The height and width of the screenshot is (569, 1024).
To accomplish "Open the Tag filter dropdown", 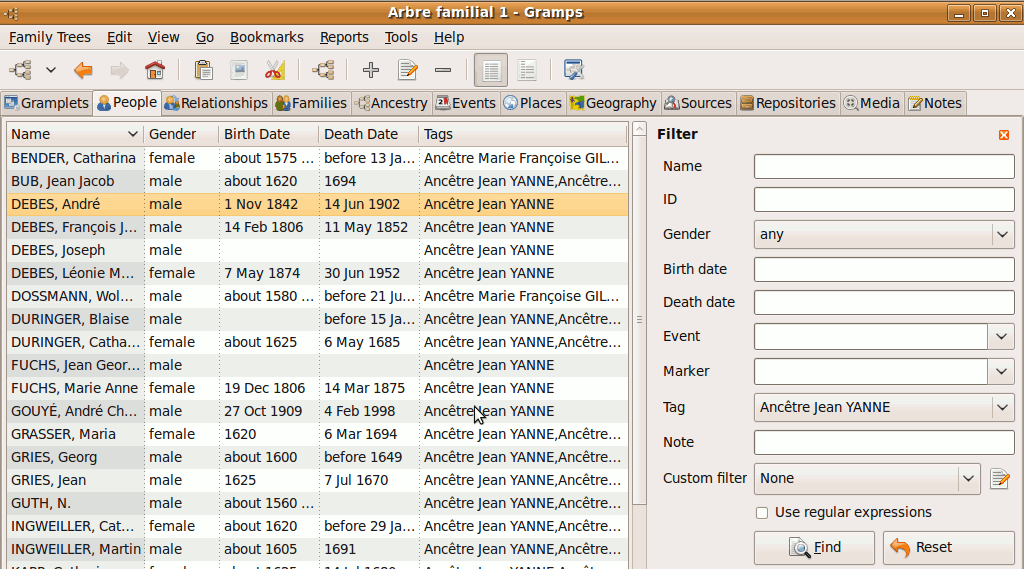I will coord(884,408).
